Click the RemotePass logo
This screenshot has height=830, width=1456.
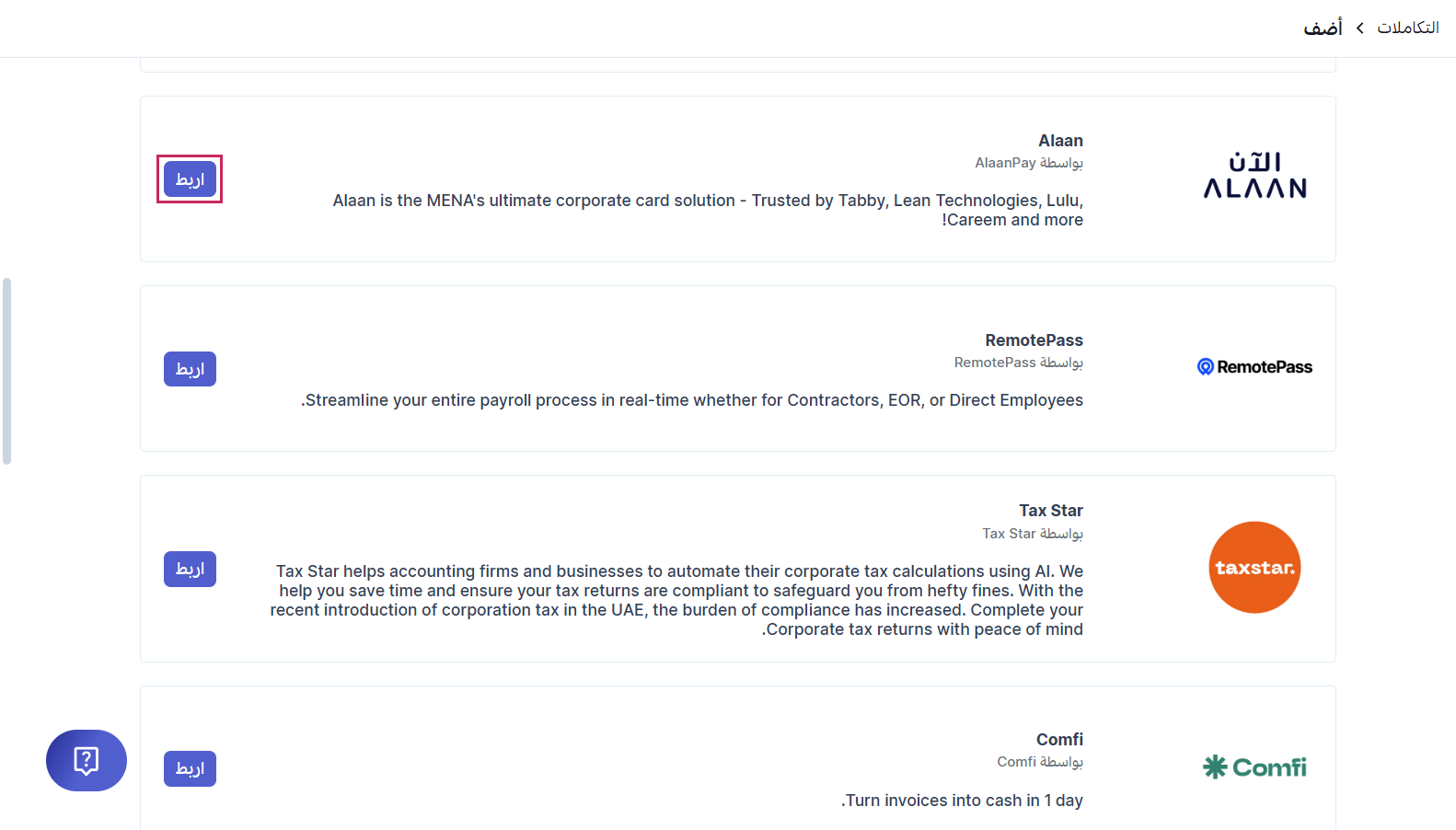pyautogui.click(x=1254, y=367)
